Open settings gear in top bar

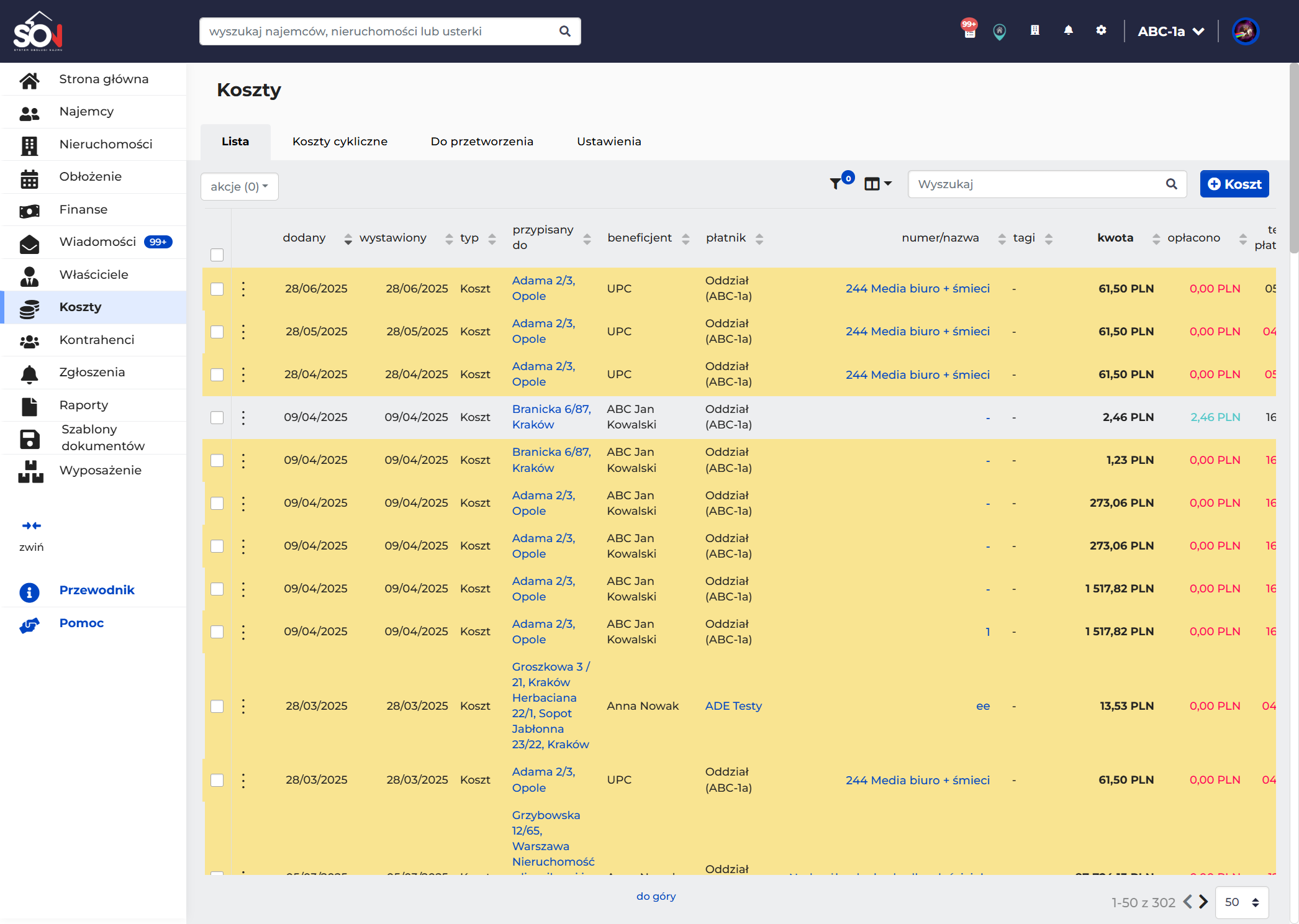(1101, 30)
